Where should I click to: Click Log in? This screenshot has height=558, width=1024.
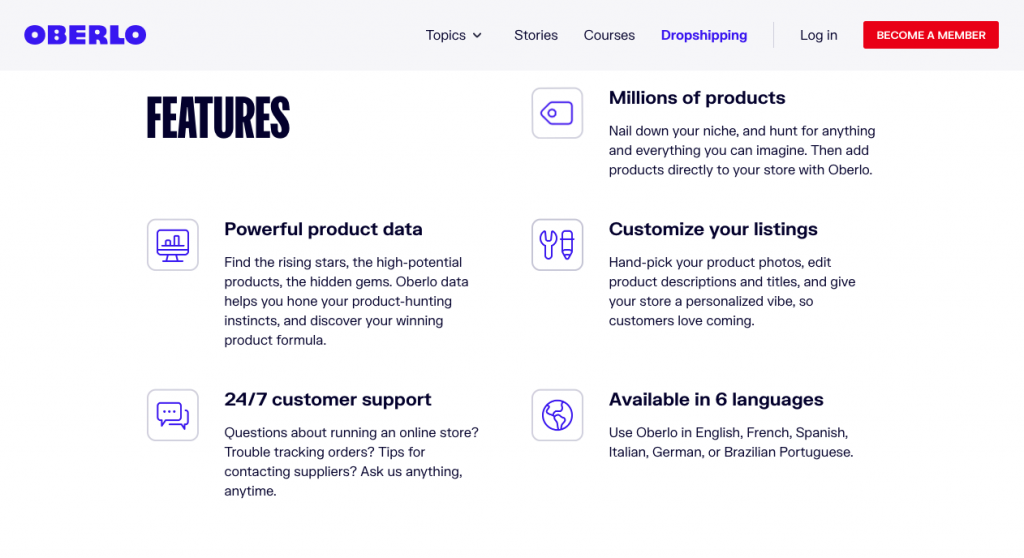point(818,35)
